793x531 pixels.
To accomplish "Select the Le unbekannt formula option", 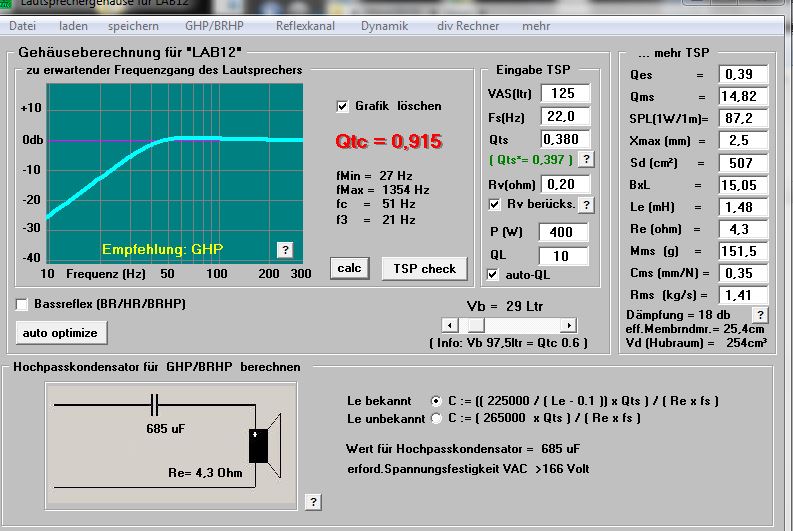I will [x=435, y=418].
